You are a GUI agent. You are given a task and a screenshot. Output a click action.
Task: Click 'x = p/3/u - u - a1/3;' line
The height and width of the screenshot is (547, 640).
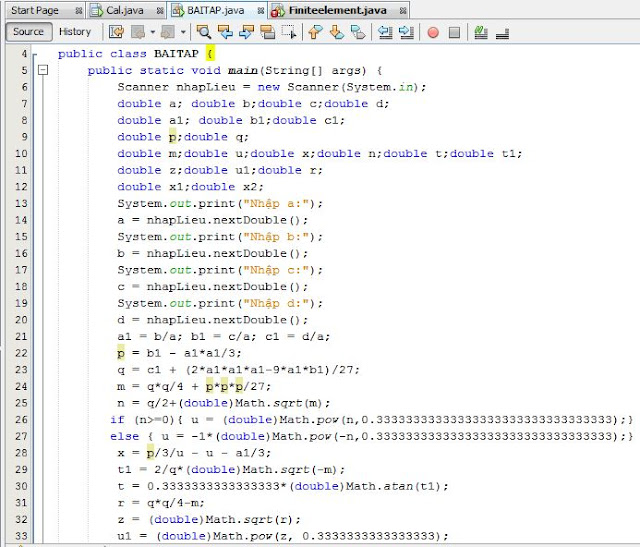coord(194,453)
